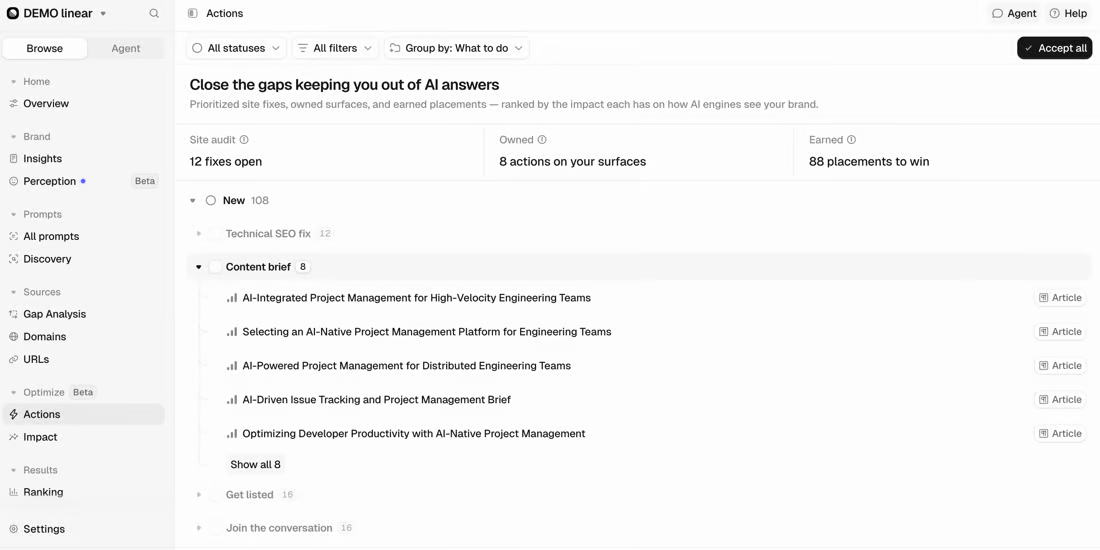Open AI-Driven Issue Tracking brief
The height and width of the screenshot is (550, 1100).
(377, 400)
